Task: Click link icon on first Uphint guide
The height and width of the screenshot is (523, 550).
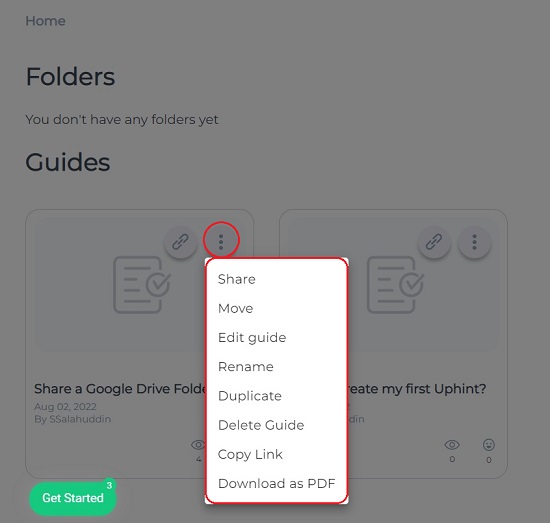Action: [434, 242]
